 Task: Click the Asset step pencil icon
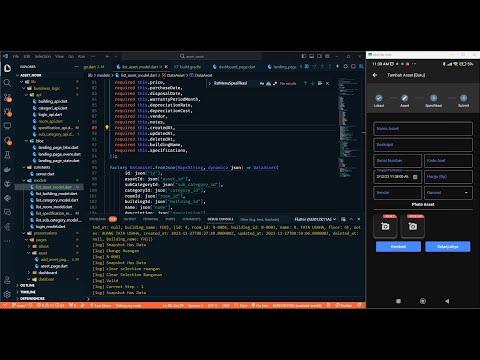point(404,98)
